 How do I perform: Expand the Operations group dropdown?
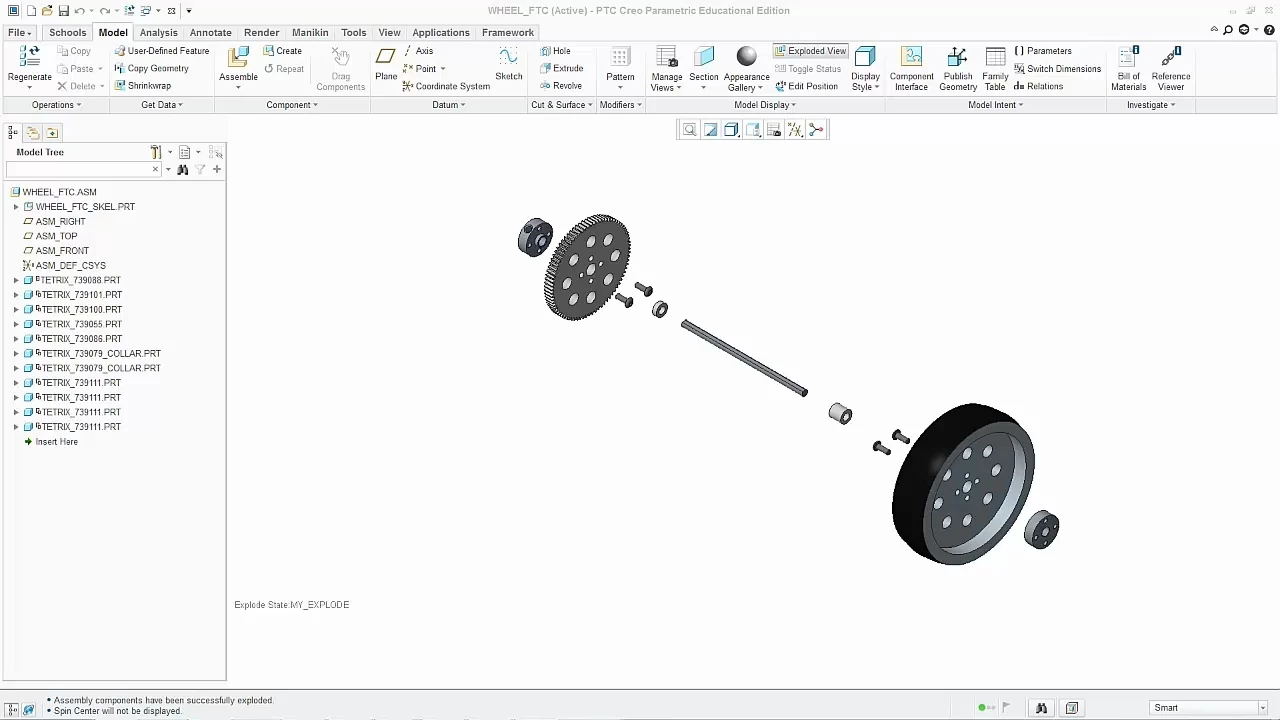point(55,105)
